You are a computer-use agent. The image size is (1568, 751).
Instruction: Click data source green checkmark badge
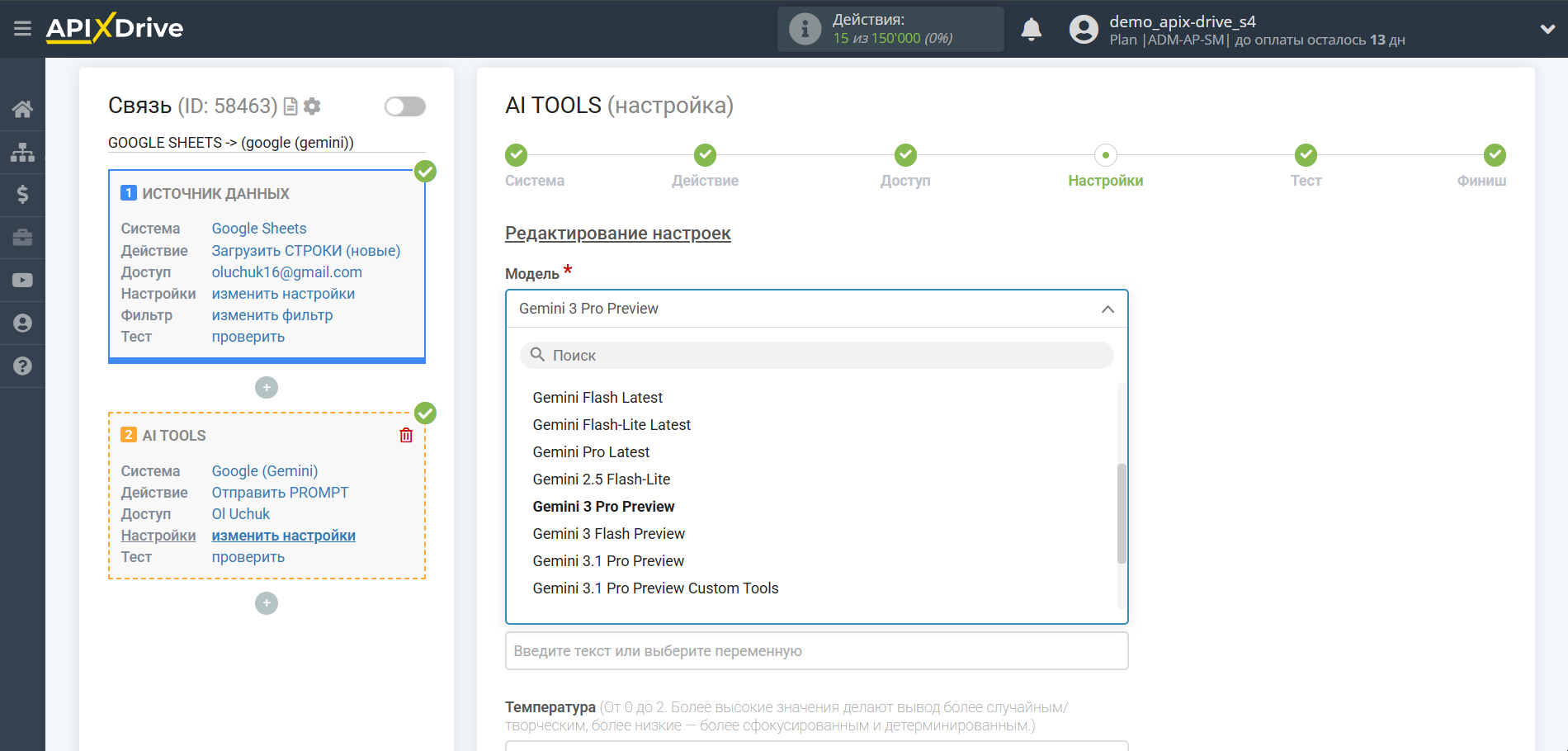click(x=425, y=171)
